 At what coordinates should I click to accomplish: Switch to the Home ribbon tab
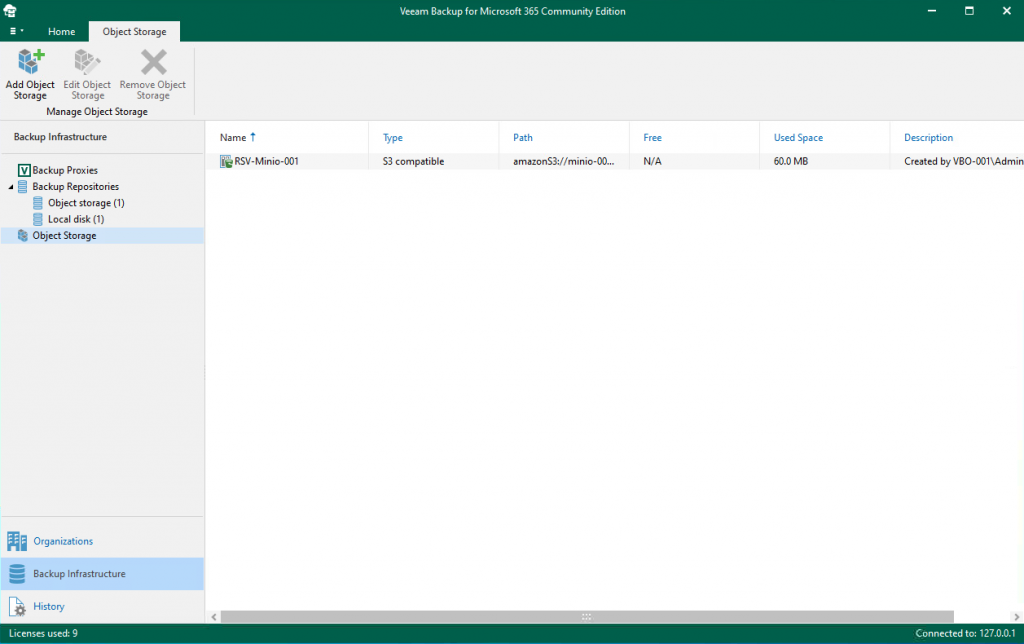point(61,31)
